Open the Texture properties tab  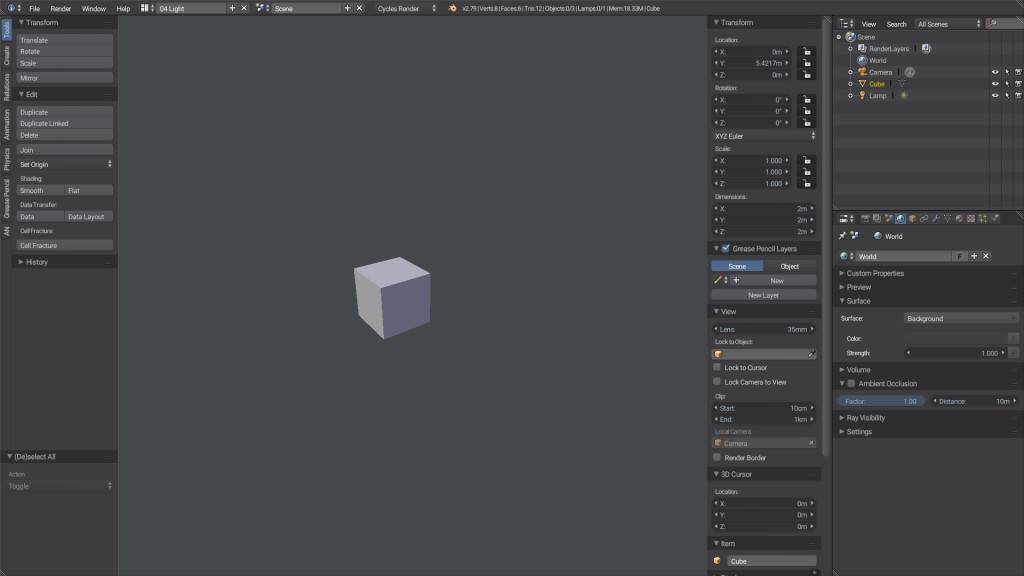coord(972,218)
